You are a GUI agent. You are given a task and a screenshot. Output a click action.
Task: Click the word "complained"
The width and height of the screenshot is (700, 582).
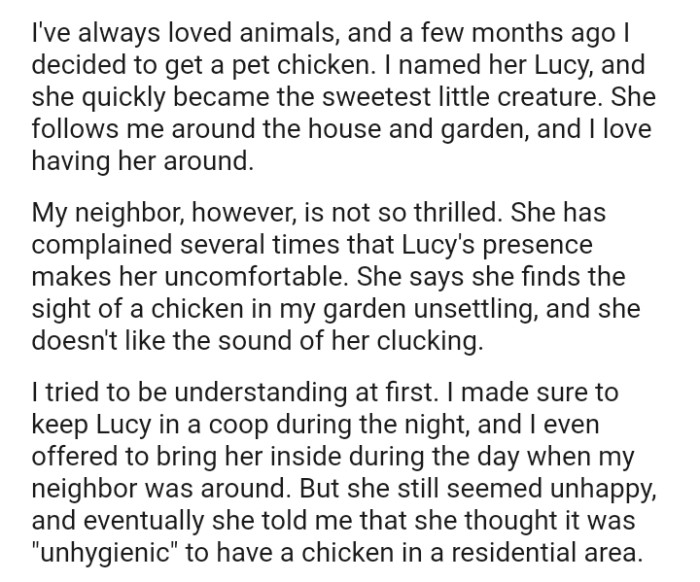(101, 245)
